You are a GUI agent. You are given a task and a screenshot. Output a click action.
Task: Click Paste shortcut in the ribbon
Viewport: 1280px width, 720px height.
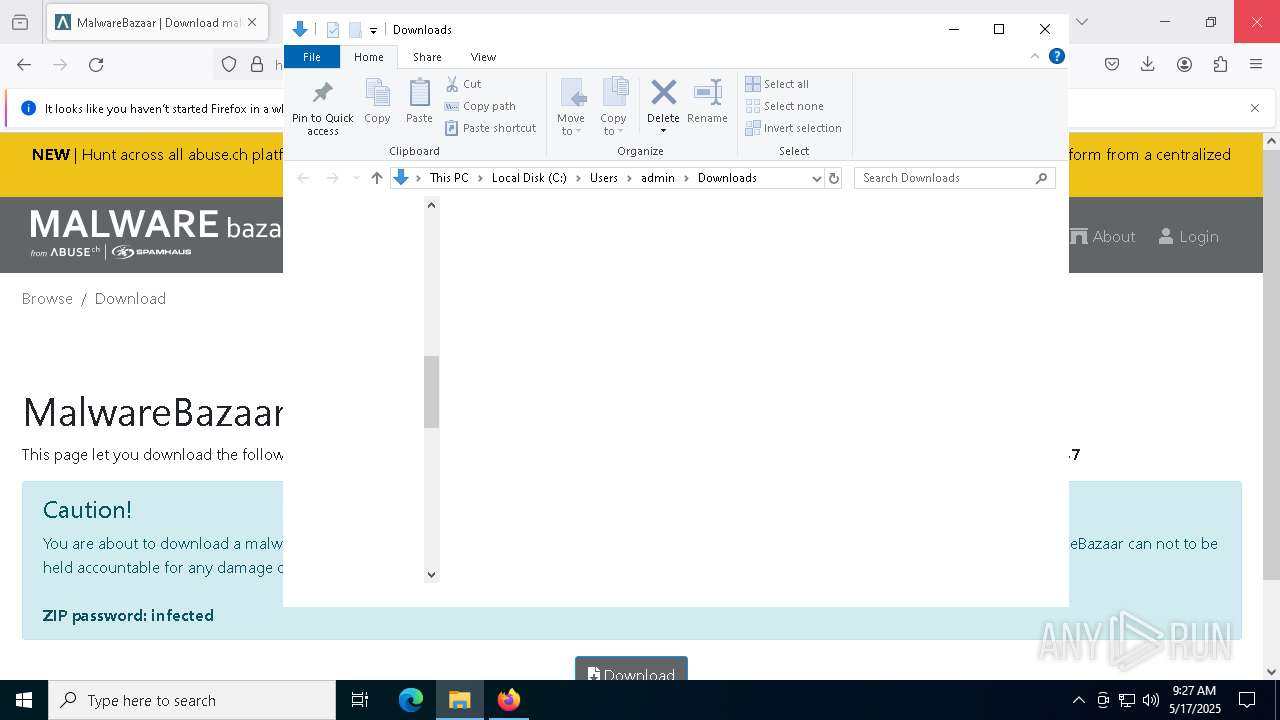[490, 128]
